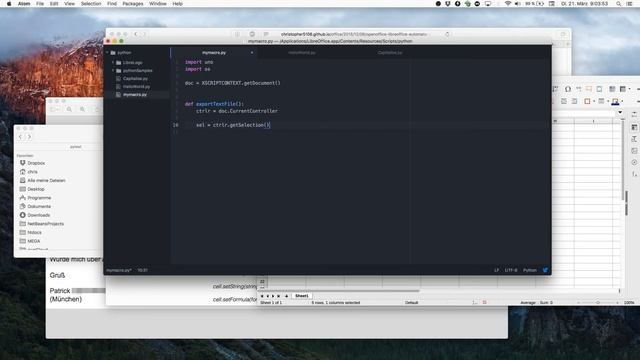Viewport: 640px width, 360px height.
Task: Click the Wi-Fi icon in menu bar
Action: (x=508, y=4)
